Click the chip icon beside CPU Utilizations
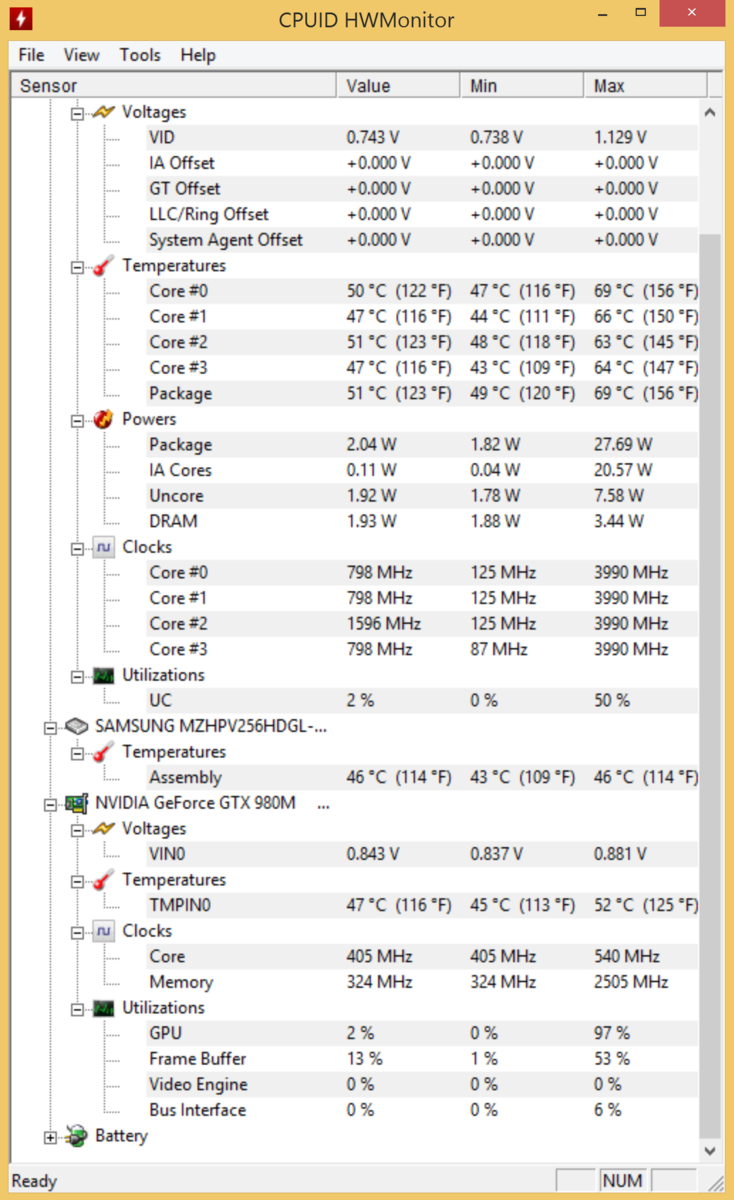This screenshot has width=734, height=1200. 104,675
